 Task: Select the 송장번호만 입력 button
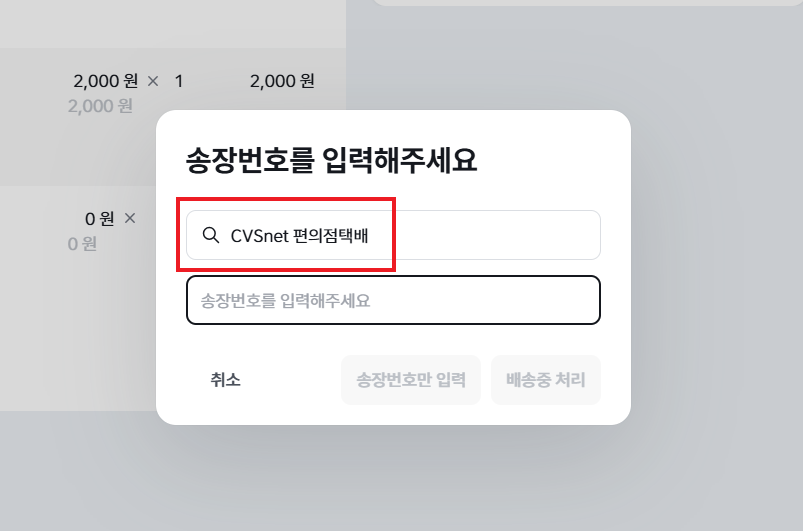point(411,380)
